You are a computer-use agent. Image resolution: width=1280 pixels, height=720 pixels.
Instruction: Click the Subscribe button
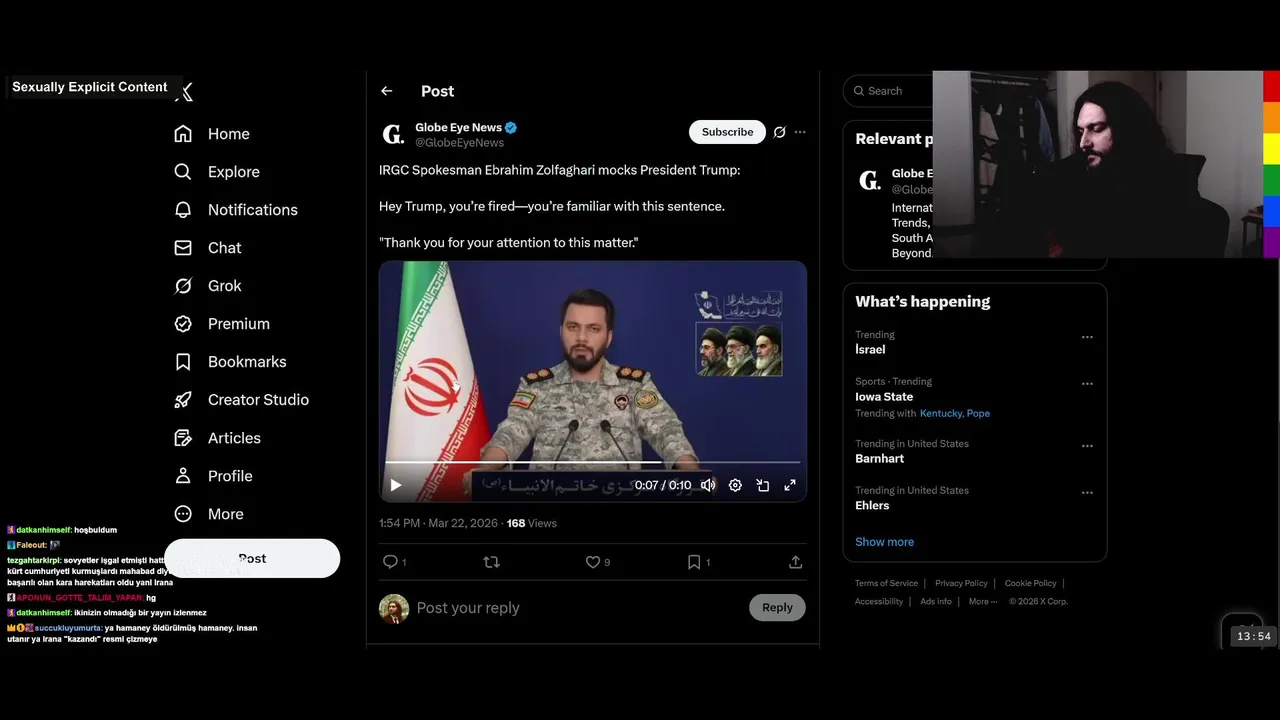click(727, 132)
